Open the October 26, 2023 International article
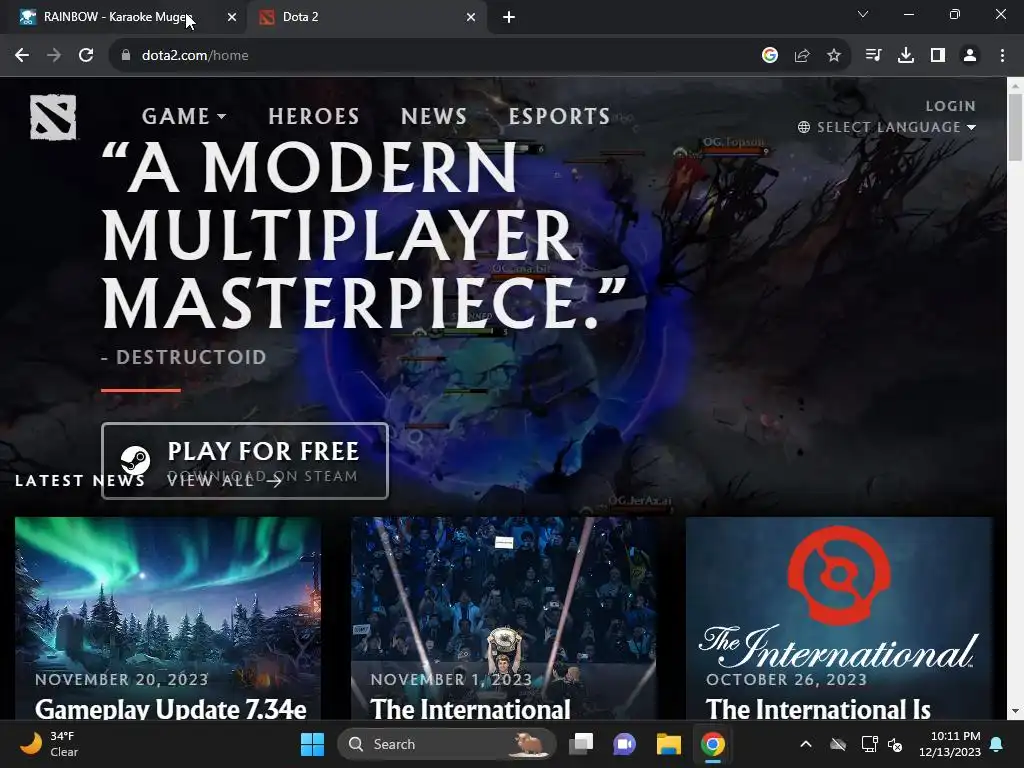1024x768 pixels. tap(839, 618)
